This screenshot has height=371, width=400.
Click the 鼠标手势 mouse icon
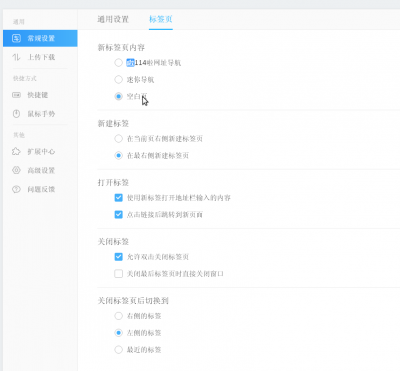pyautogui.click(x=16, y=114)
